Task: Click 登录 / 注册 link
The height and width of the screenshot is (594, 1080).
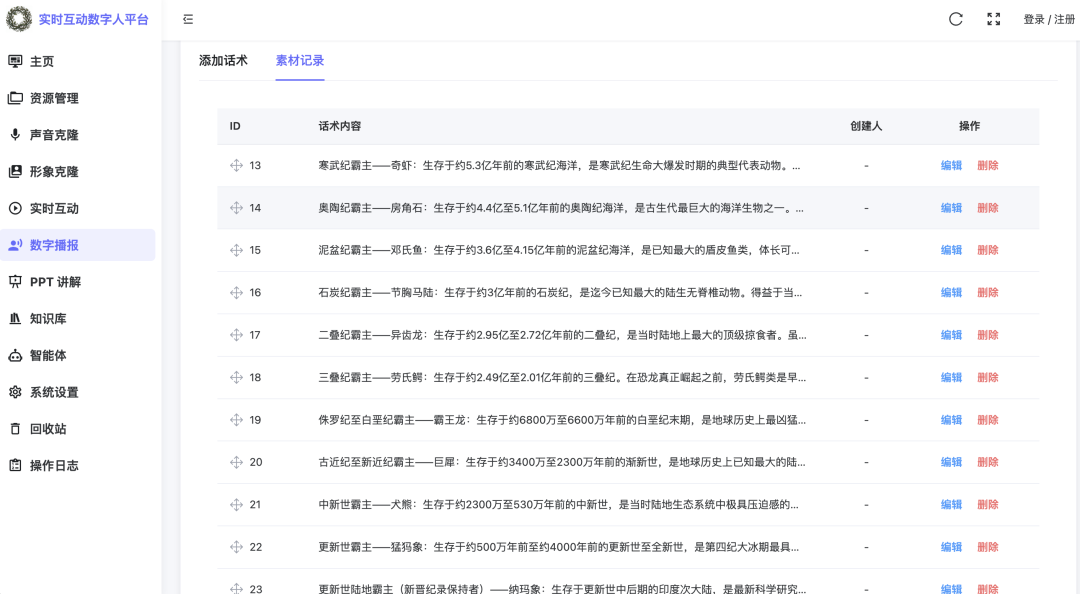Action: pyautogui.click(x=1049, y=19)
